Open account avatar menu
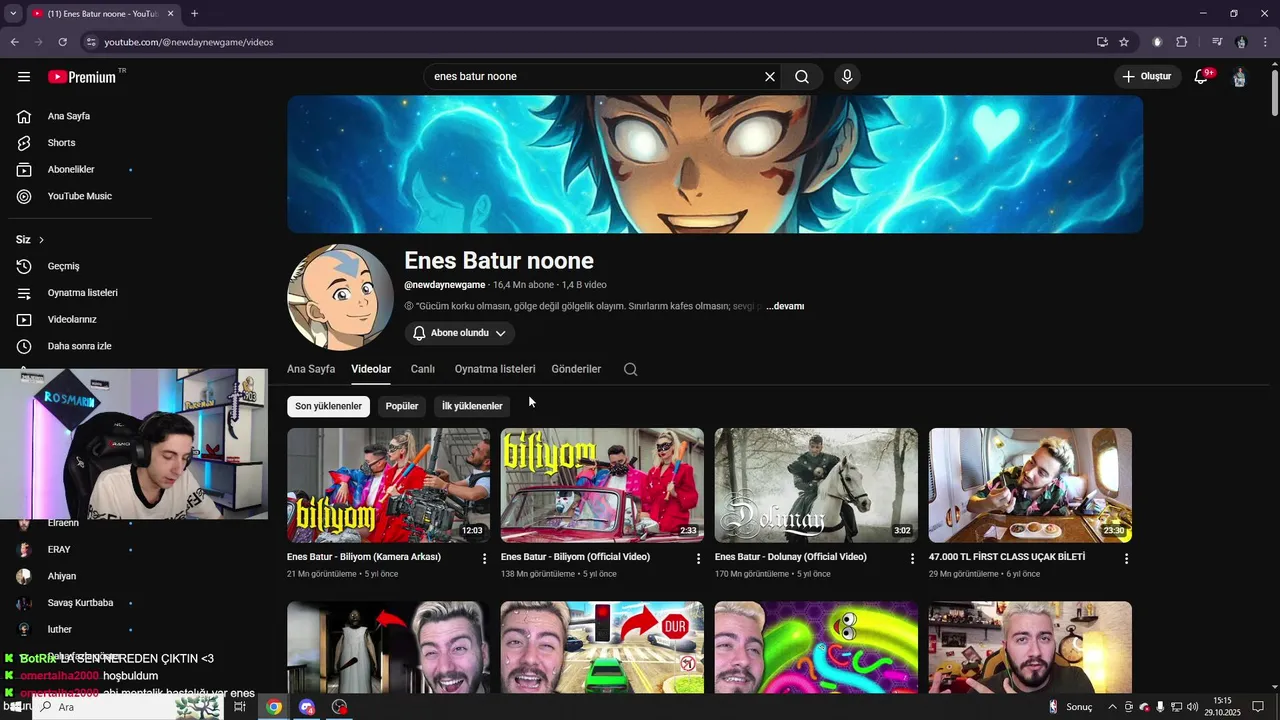The image size is (1280, 720). pos(1239,77)
